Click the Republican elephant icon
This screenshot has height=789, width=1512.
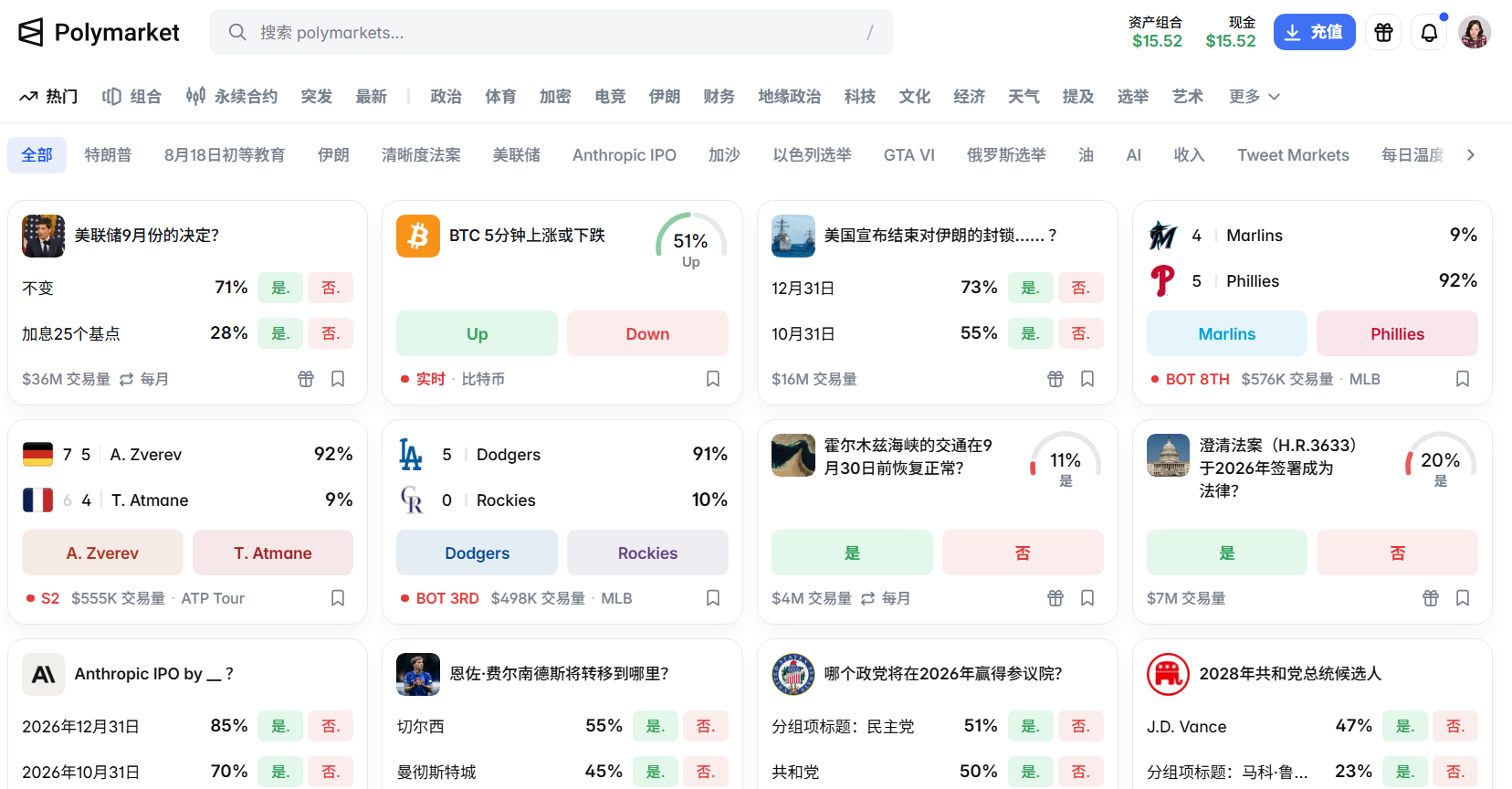pos(1168,674)
